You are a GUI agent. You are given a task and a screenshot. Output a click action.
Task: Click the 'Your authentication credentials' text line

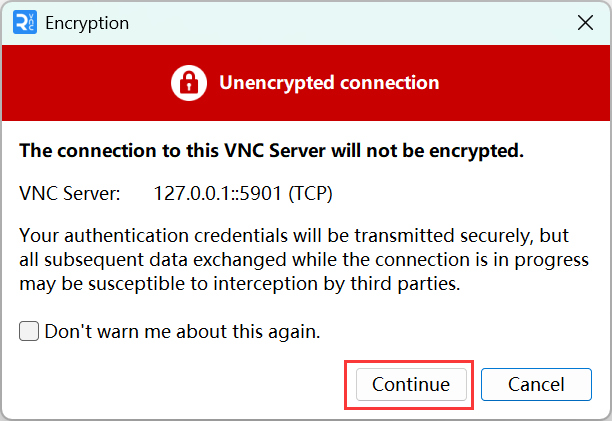(x=294, y=236)
